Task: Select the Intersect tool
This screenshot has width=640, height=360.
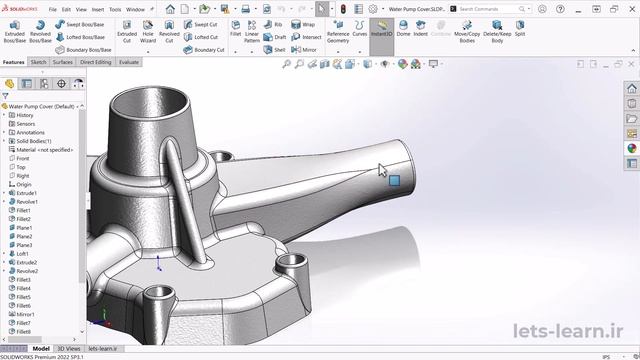Action: pyautogui.click(x=306, y=37)
